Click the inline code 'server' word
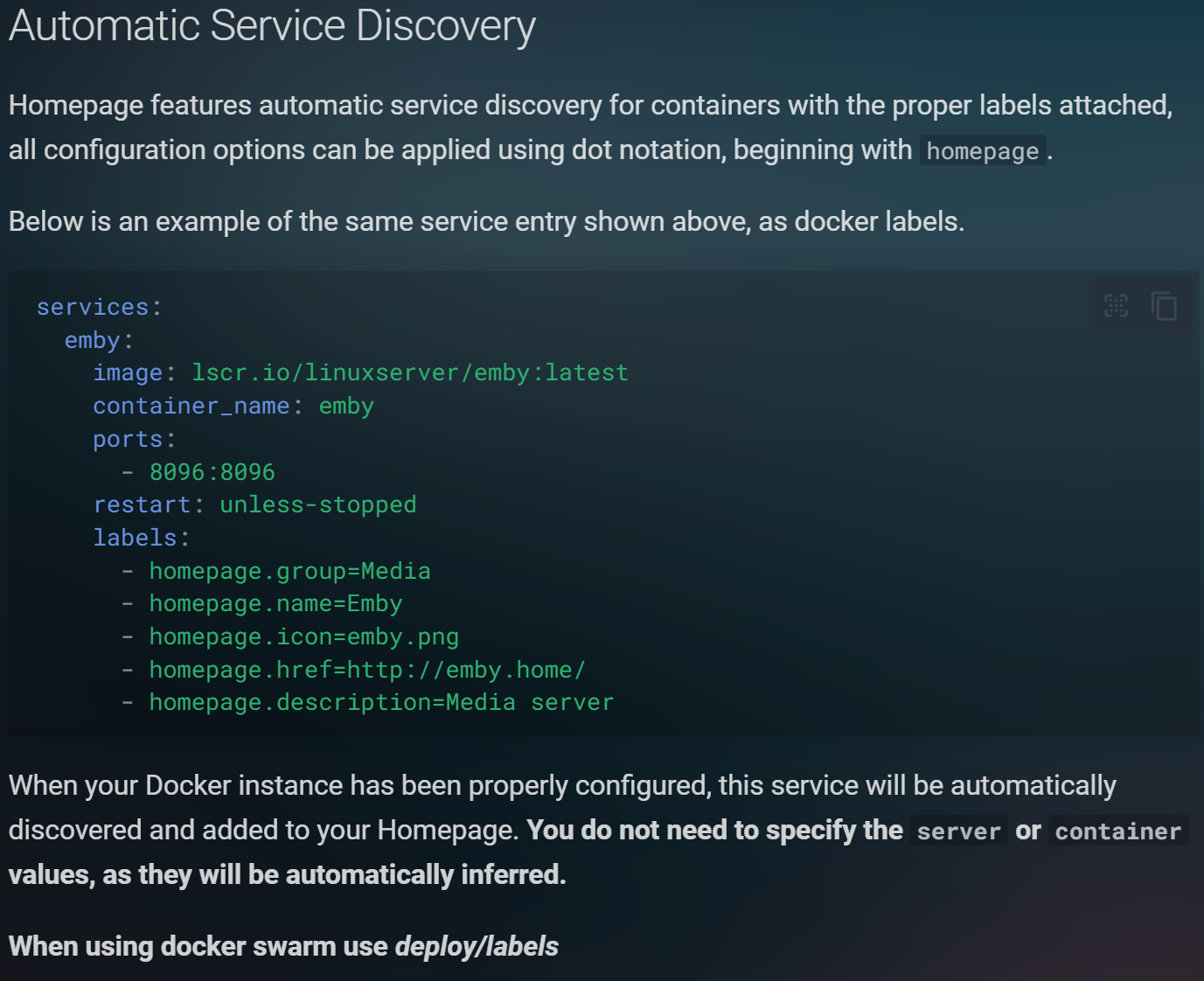The height and width of the screenshot is (981, 1204). click(958, 831)
